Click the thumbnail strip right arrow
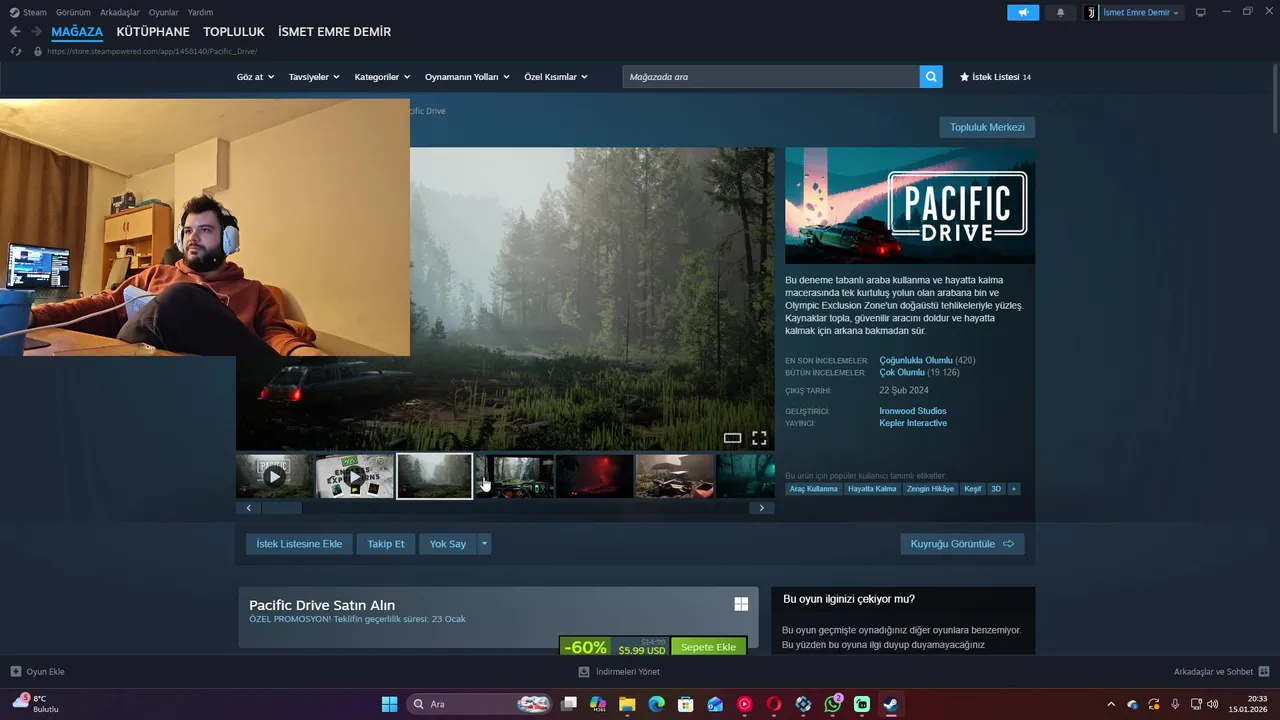 [x=761, y=508]
